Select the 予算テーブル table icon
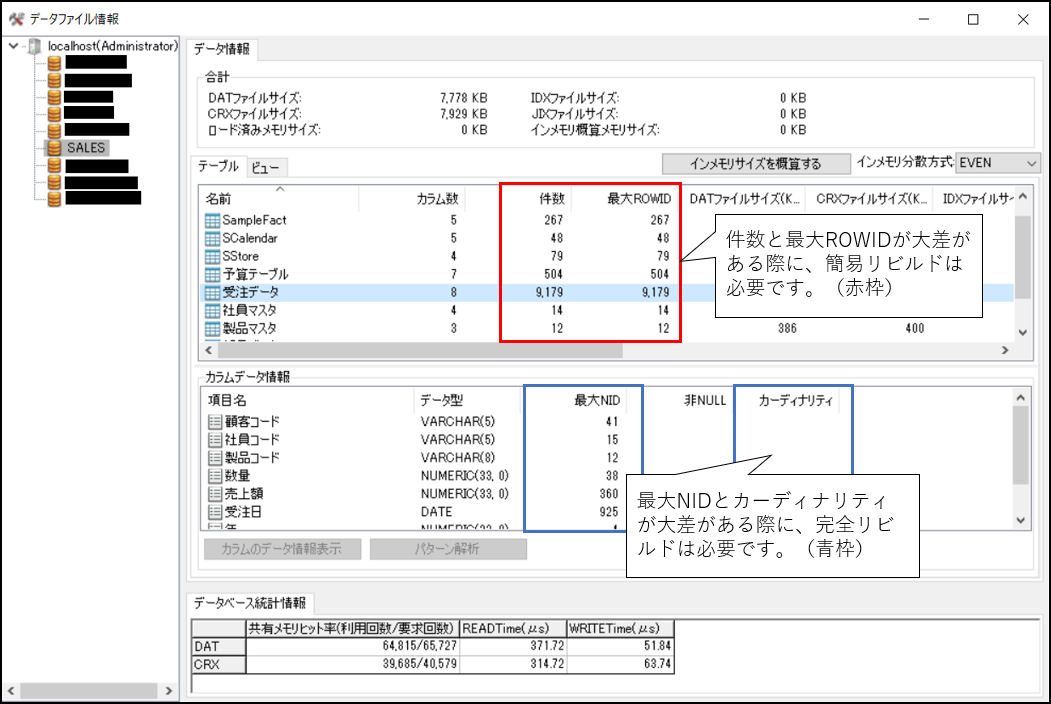This screenshot has width=1051, height=704. 212,274
